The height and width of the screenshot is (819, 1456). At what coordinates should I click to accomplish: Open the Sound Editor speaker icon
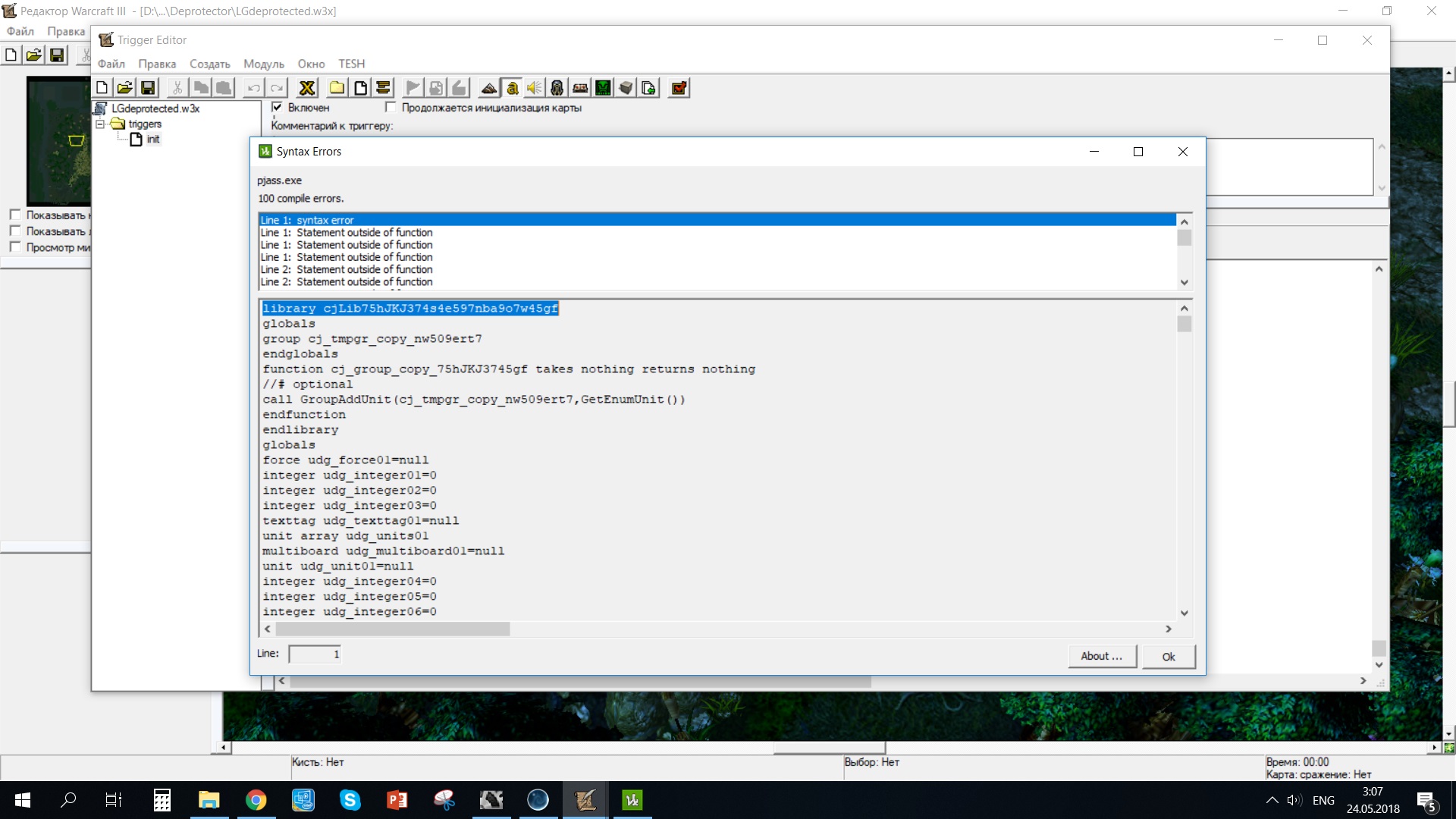[535, 88]
